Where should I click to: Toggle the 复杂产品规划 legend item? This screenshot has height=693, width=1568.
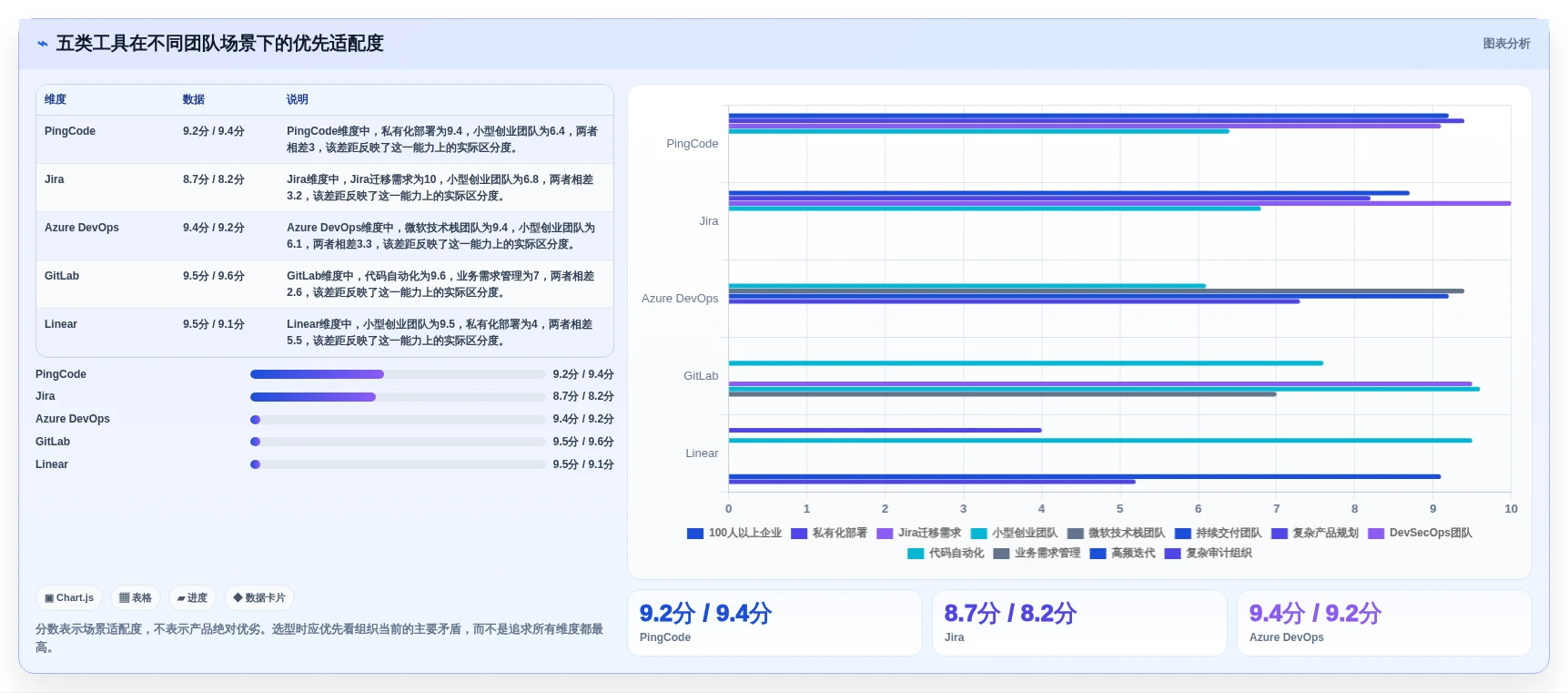coord(1315,534)
